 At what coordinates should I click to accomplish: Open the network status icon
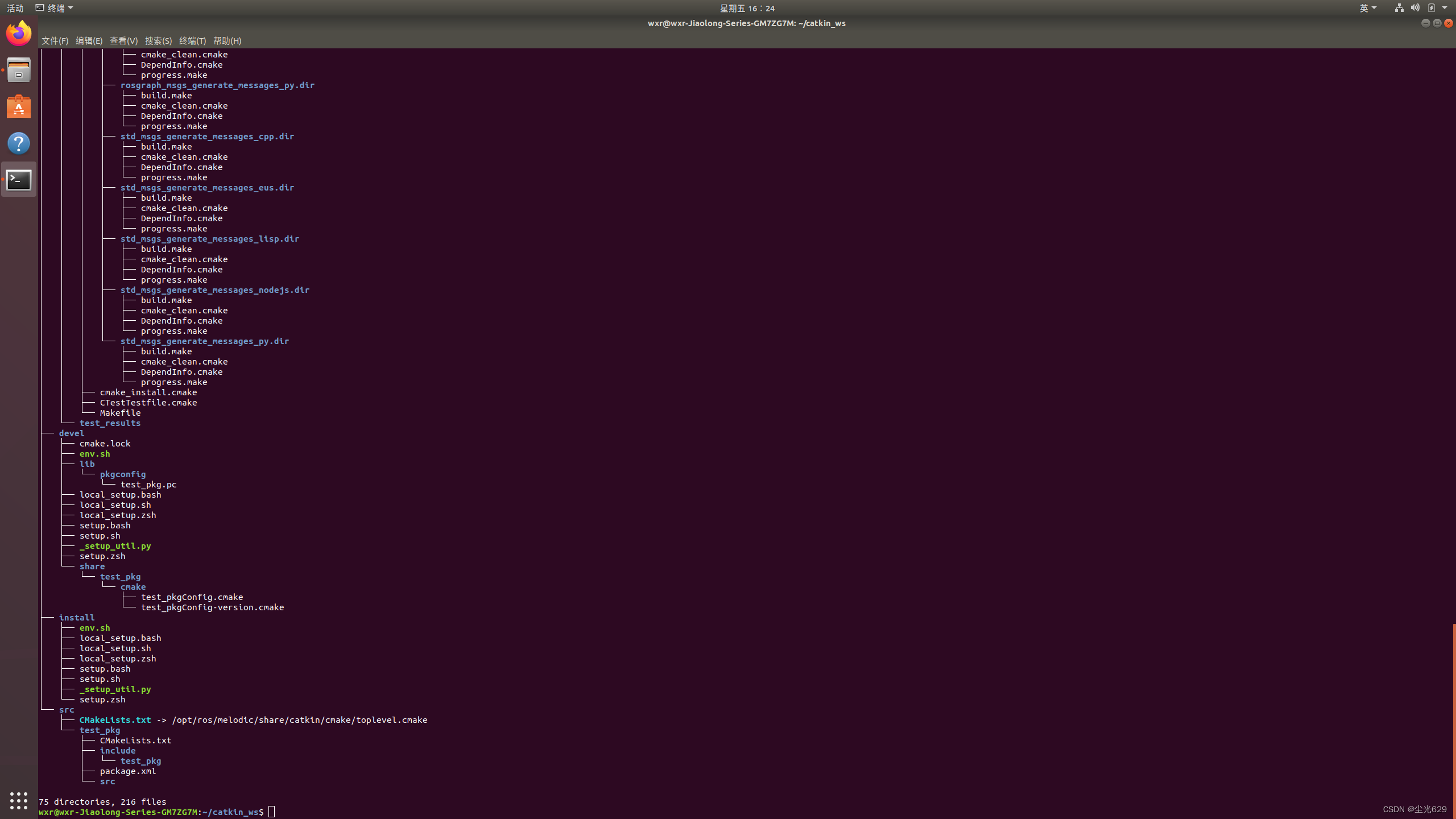pos(1399,8)
